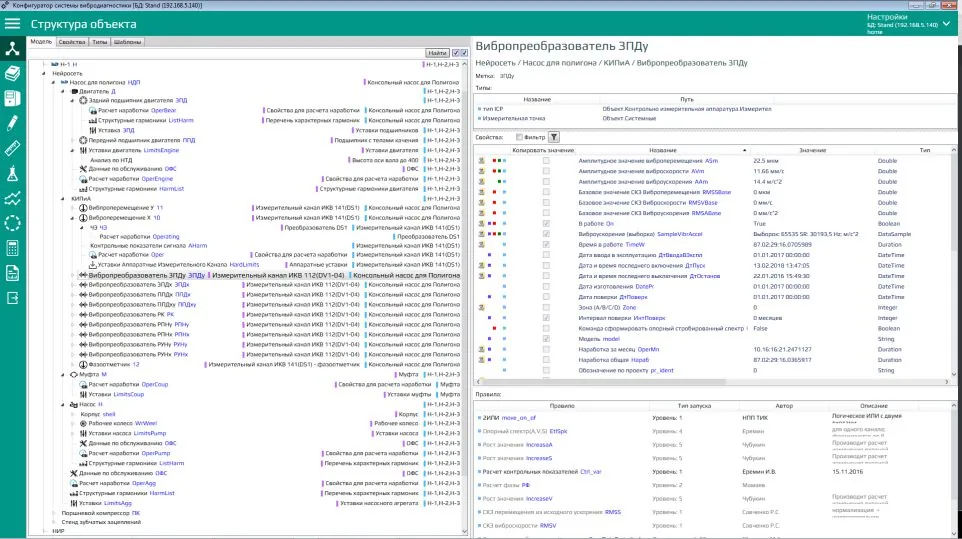Switch to the Свойства tab
This screenshot has height=539, width=962.
[x=72, y=42]
